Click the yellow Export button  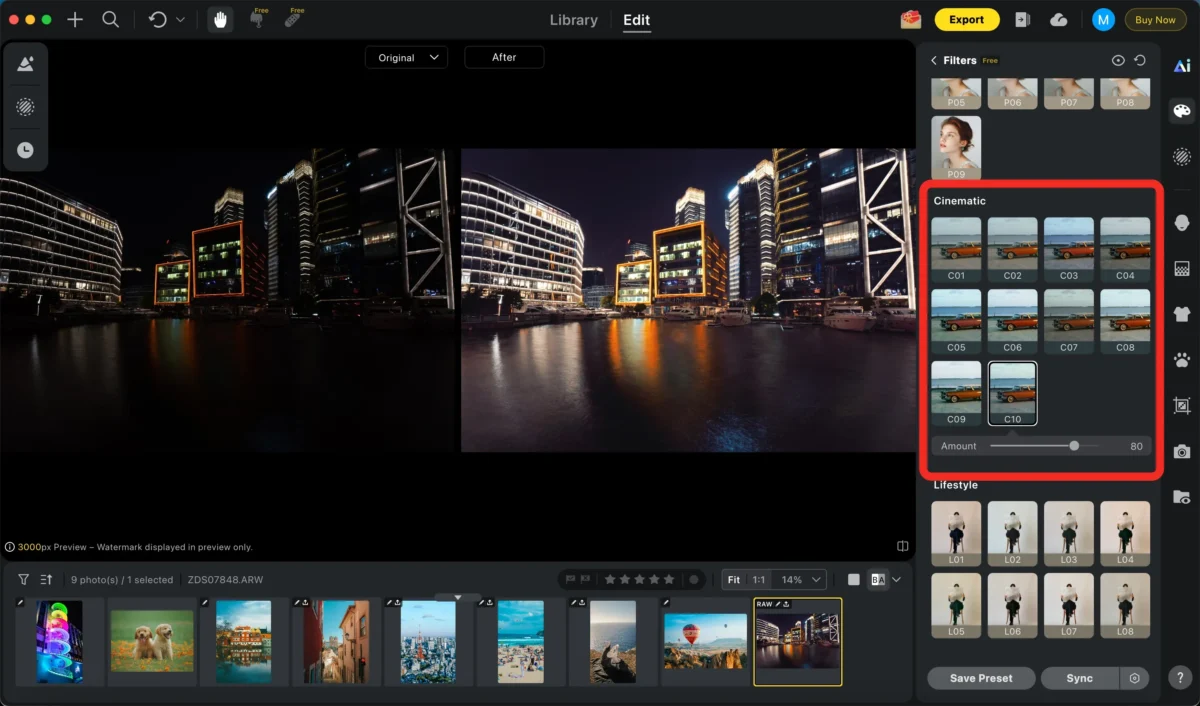[x=966, y=20]
